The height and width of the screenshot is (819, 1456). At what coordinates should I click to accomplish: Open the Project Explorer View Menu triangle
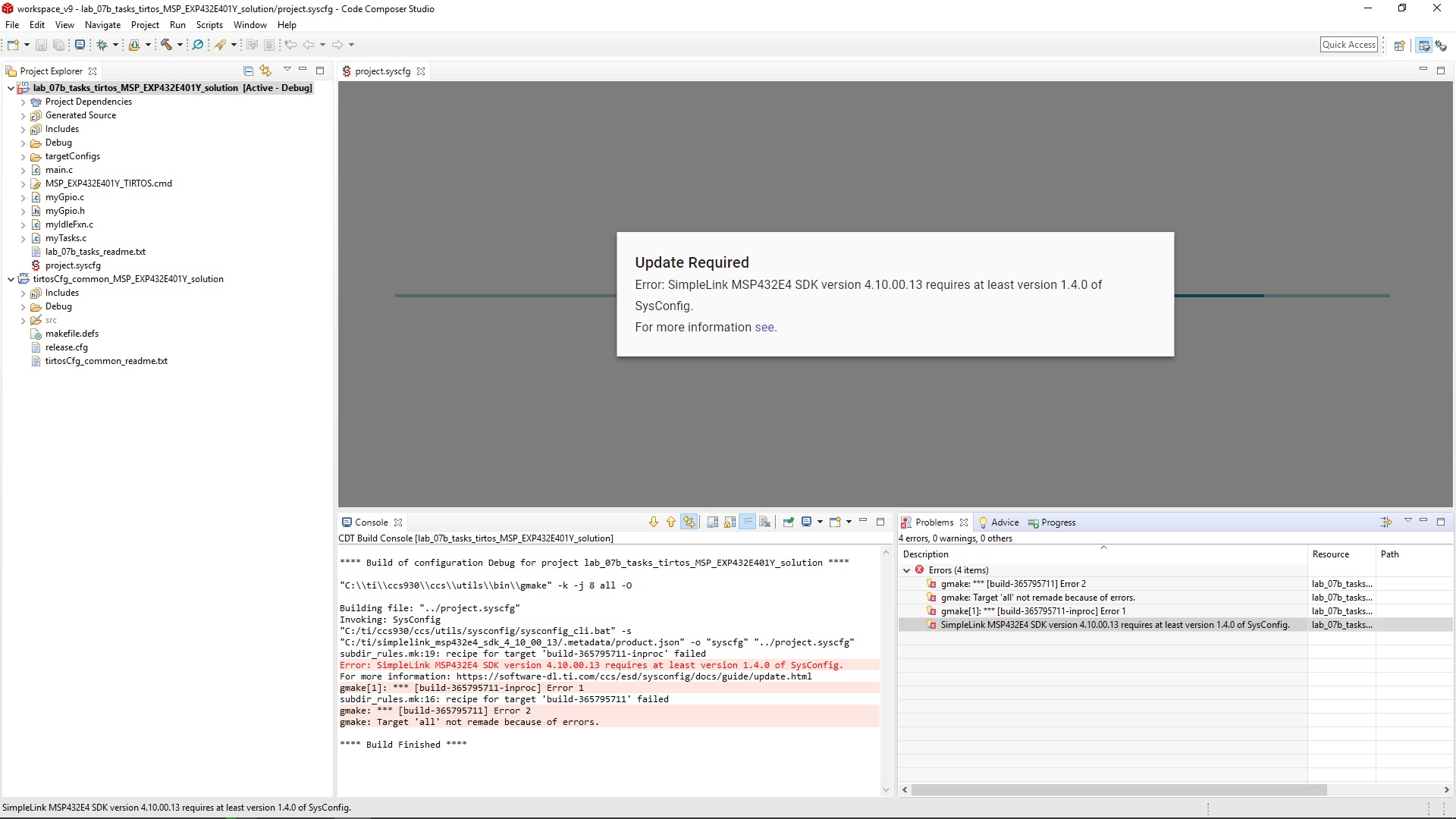287,70
